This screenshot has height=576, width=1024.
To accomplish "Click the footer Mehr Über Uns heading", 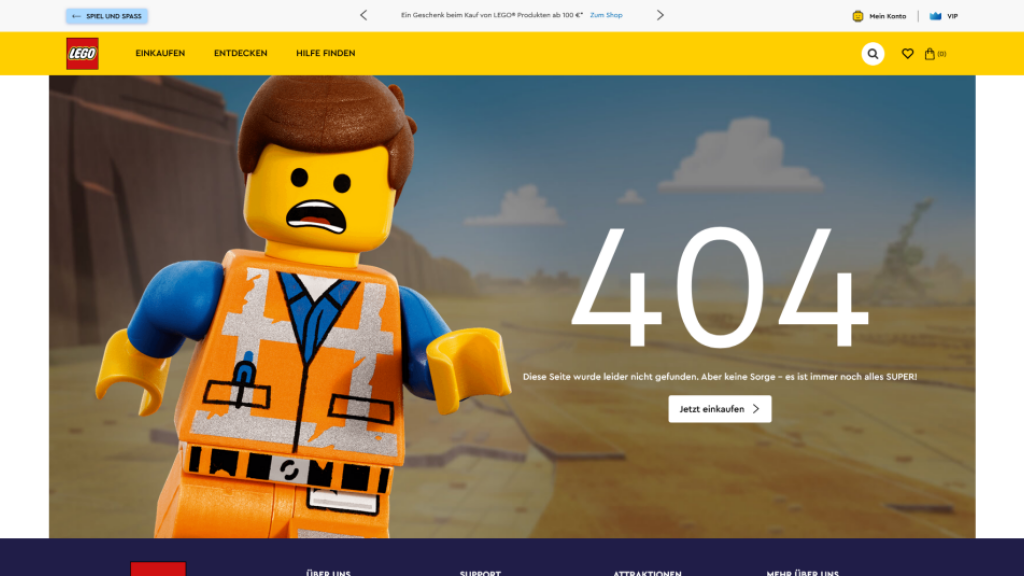I will tap(803, 573).
